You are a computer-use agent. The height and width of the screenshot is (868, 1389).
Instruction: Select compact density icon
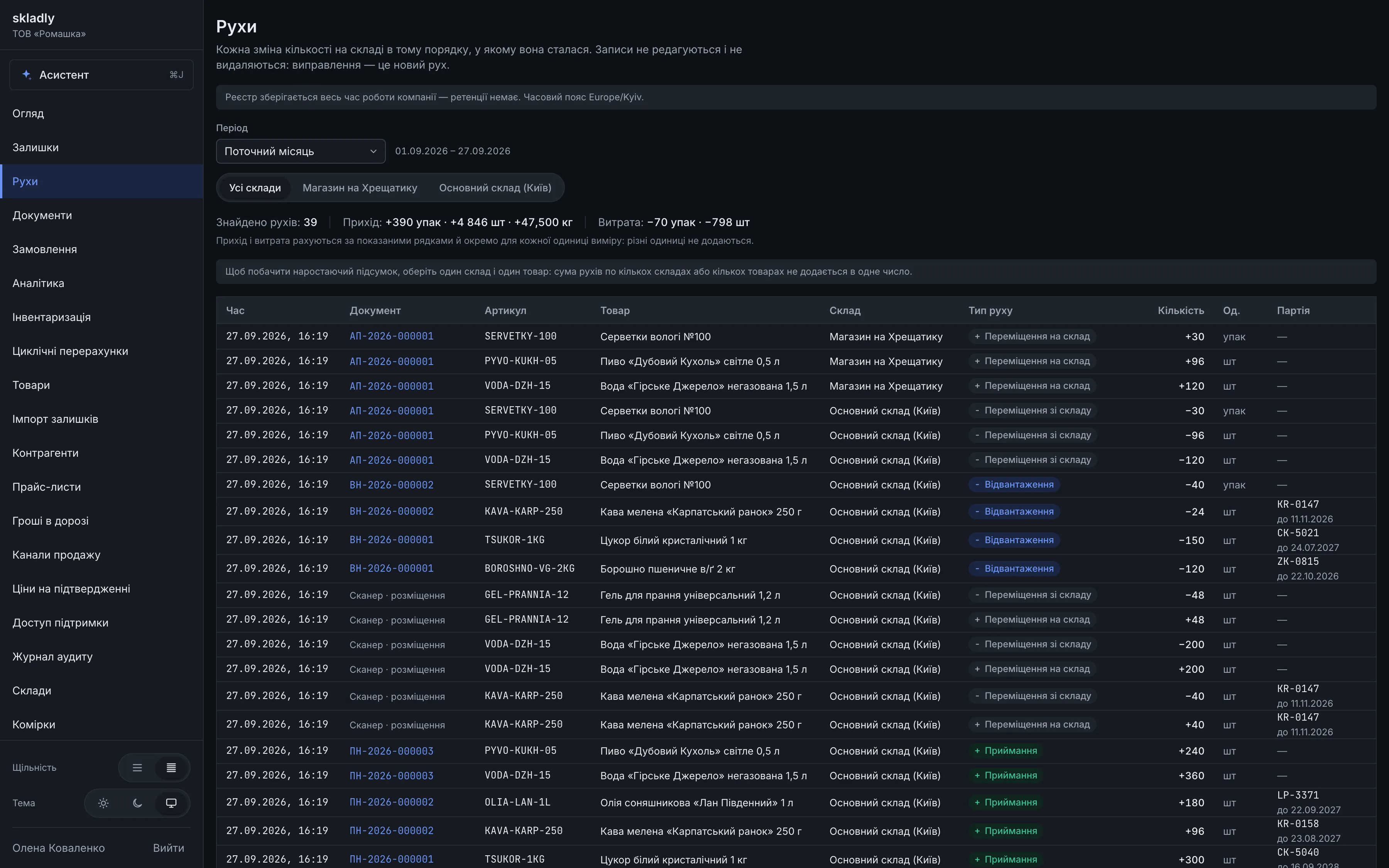point(171,768)
